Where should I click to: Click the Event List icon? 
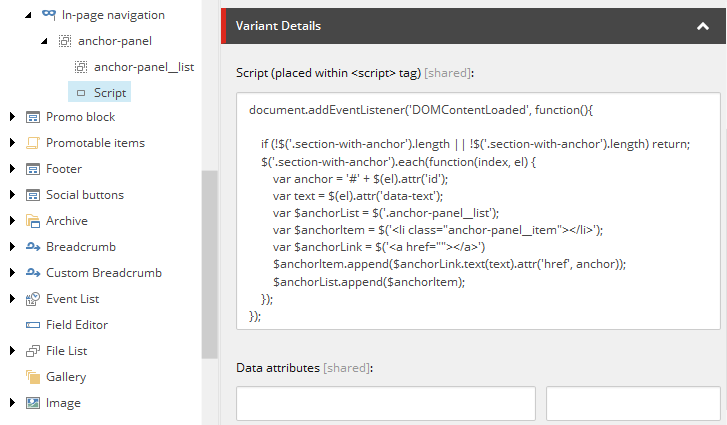(x=33, y=299)
